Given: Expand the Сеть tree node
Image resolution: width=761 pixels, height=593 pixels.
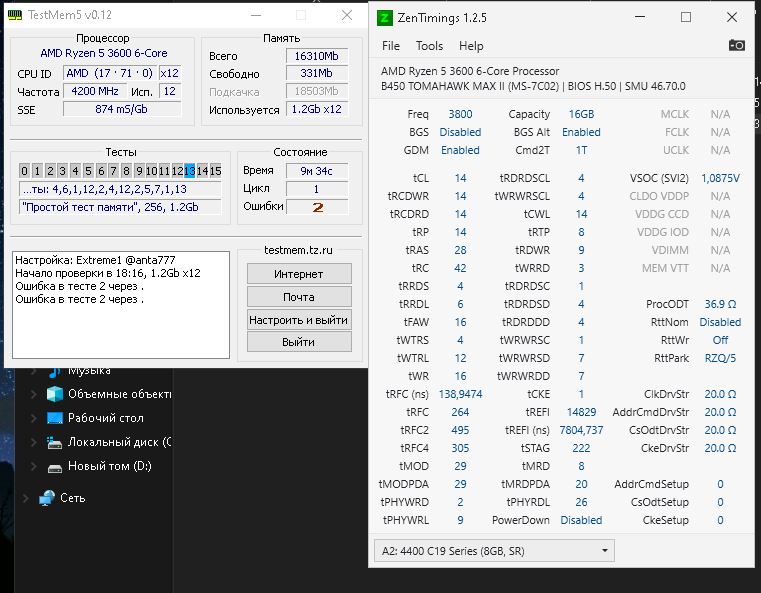Looking at the screenshot, I should (26, 498).
